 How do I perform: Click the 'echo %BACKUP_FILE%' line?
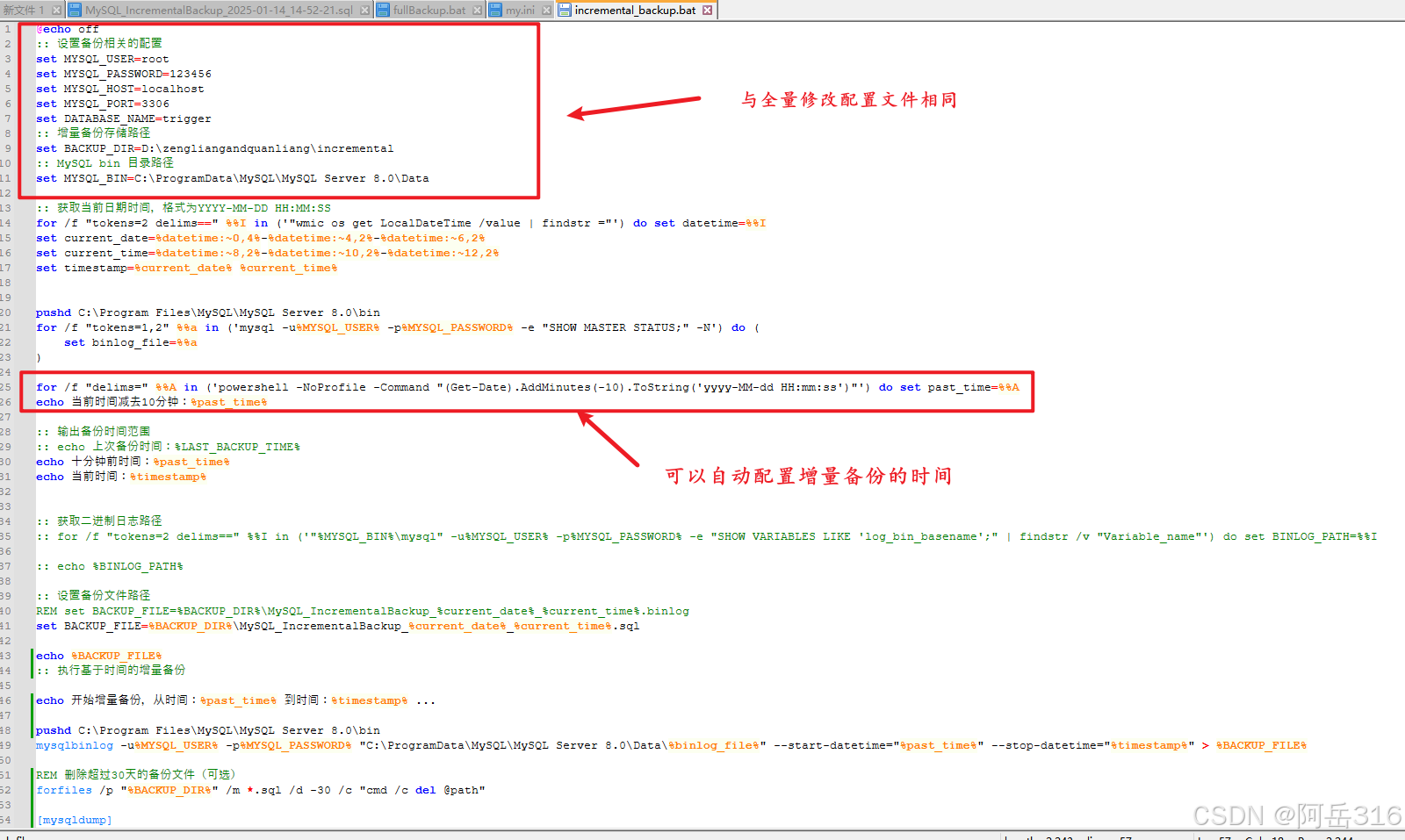99,656
